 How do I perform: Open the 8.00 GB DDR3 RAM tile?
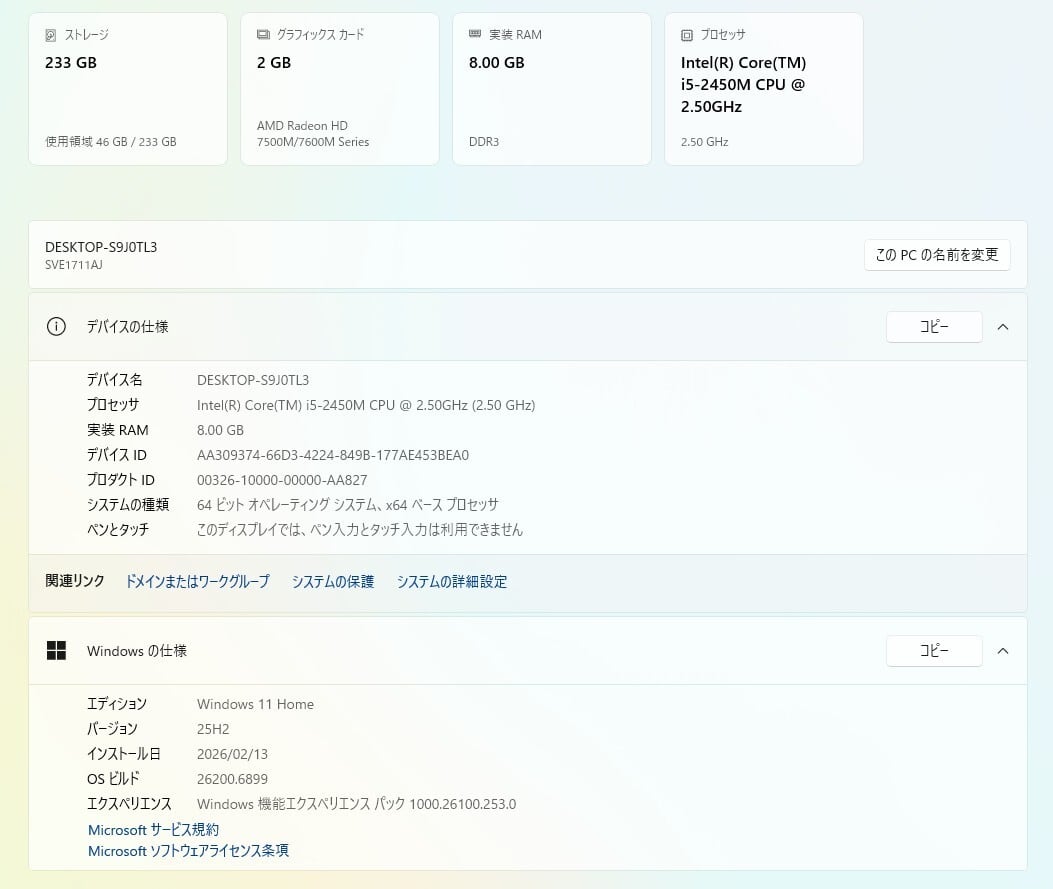point(552,90)
